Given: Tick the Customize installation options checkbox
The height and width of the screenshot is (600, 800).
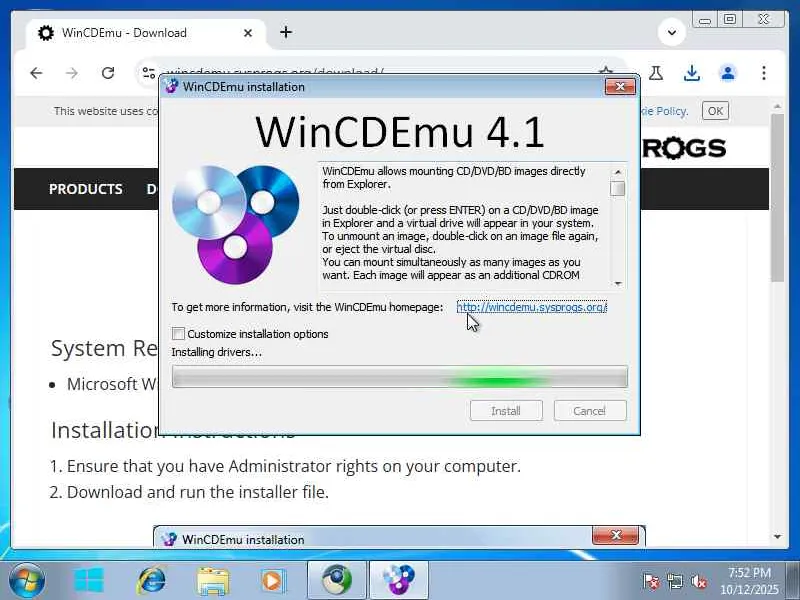Looking at the screenshot, I should [x=178, y=334].
